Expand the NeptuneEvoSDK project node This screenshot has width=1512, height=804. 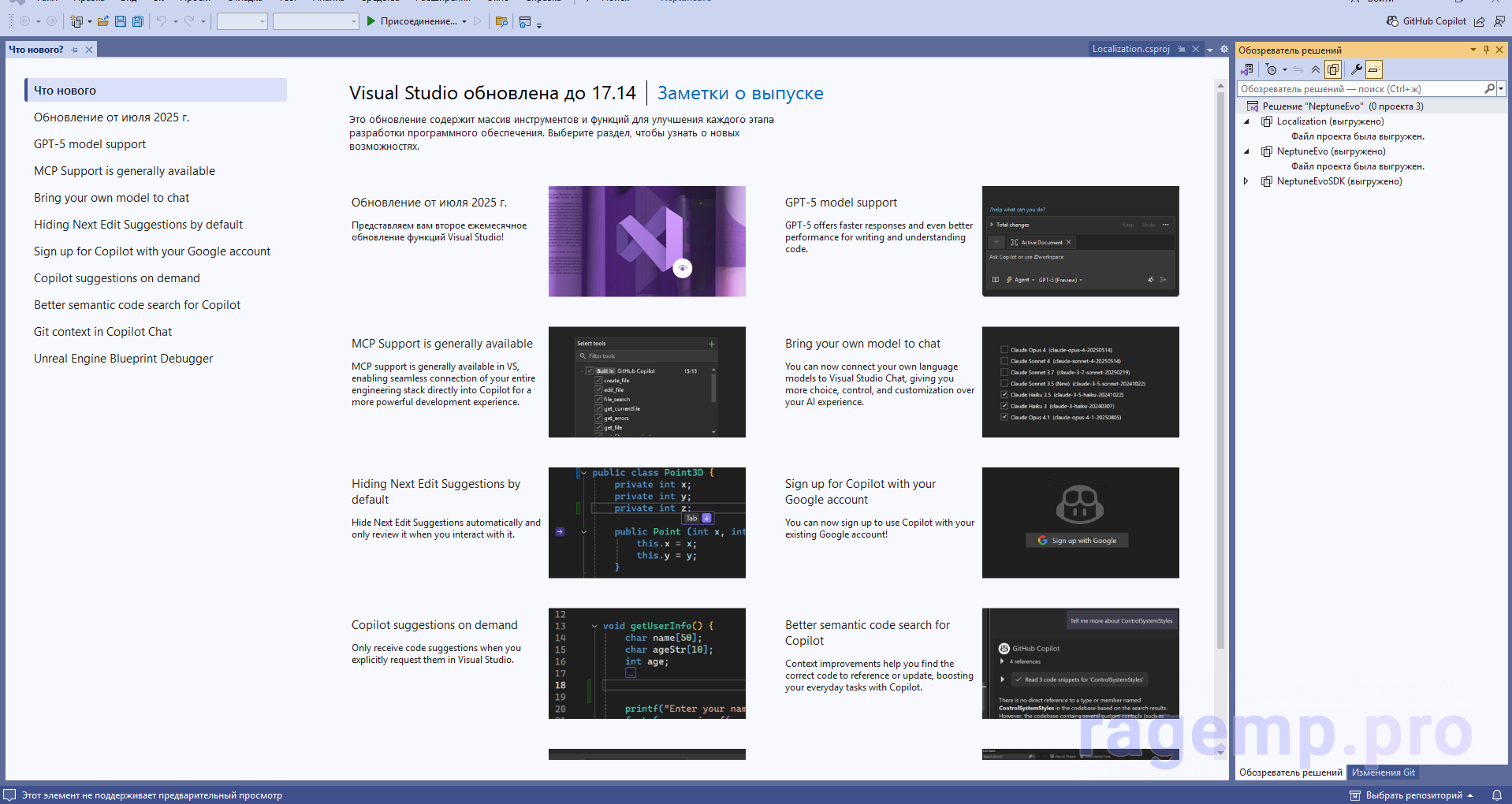coord(1246,181)
